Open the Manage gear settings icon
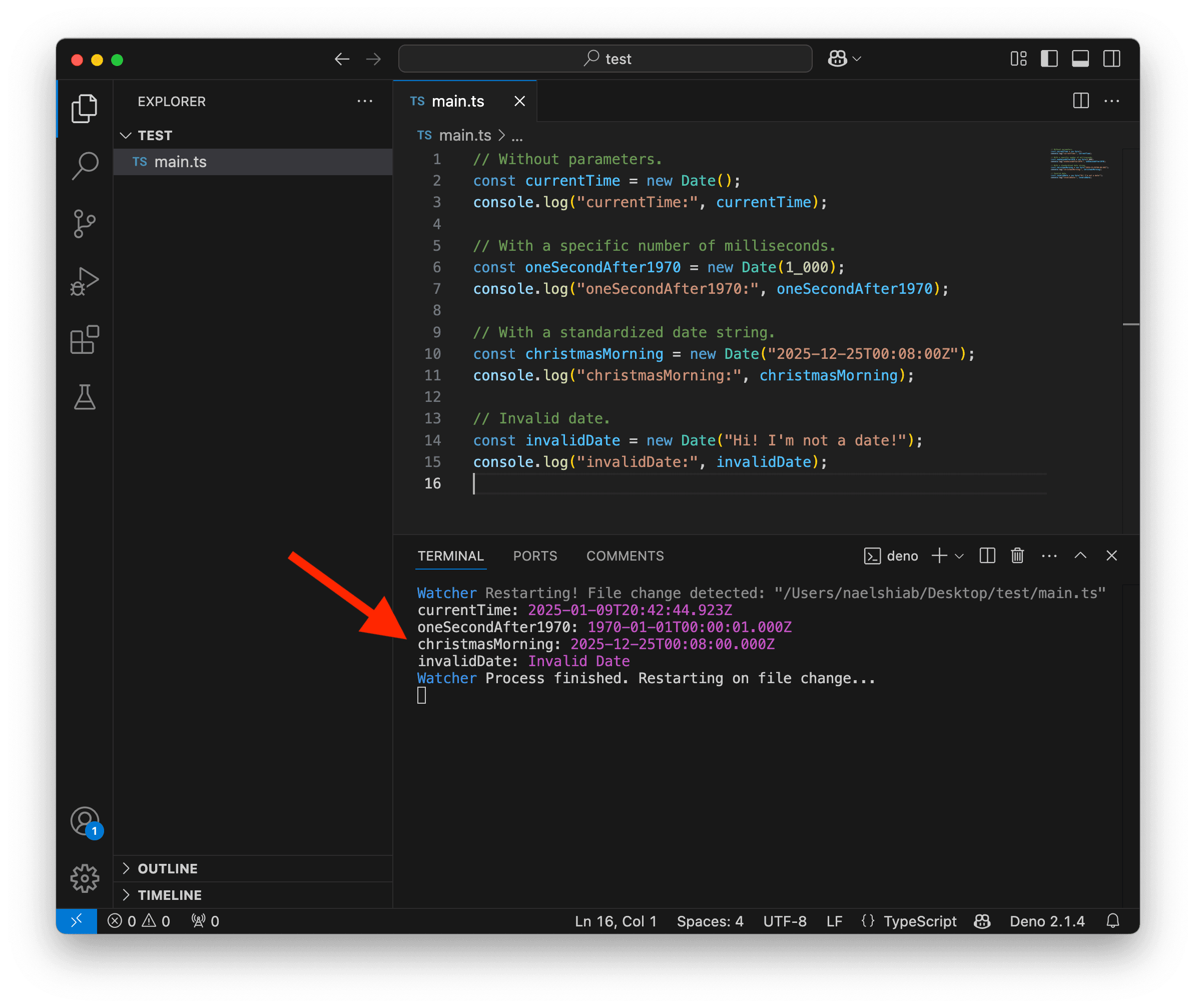The image size is (1196, 1008). pyautogui.click(x=85, y=878)
